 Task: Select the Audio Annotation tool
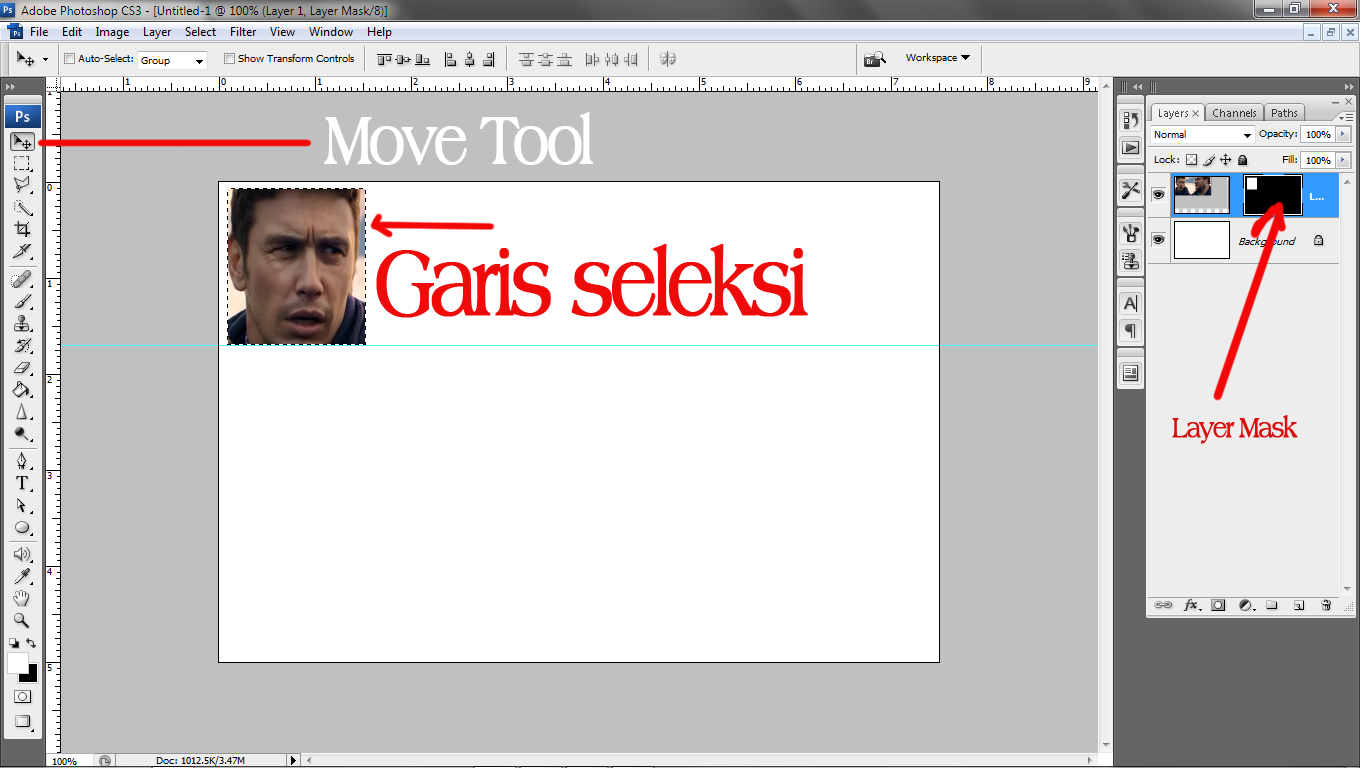coord(22,554)
